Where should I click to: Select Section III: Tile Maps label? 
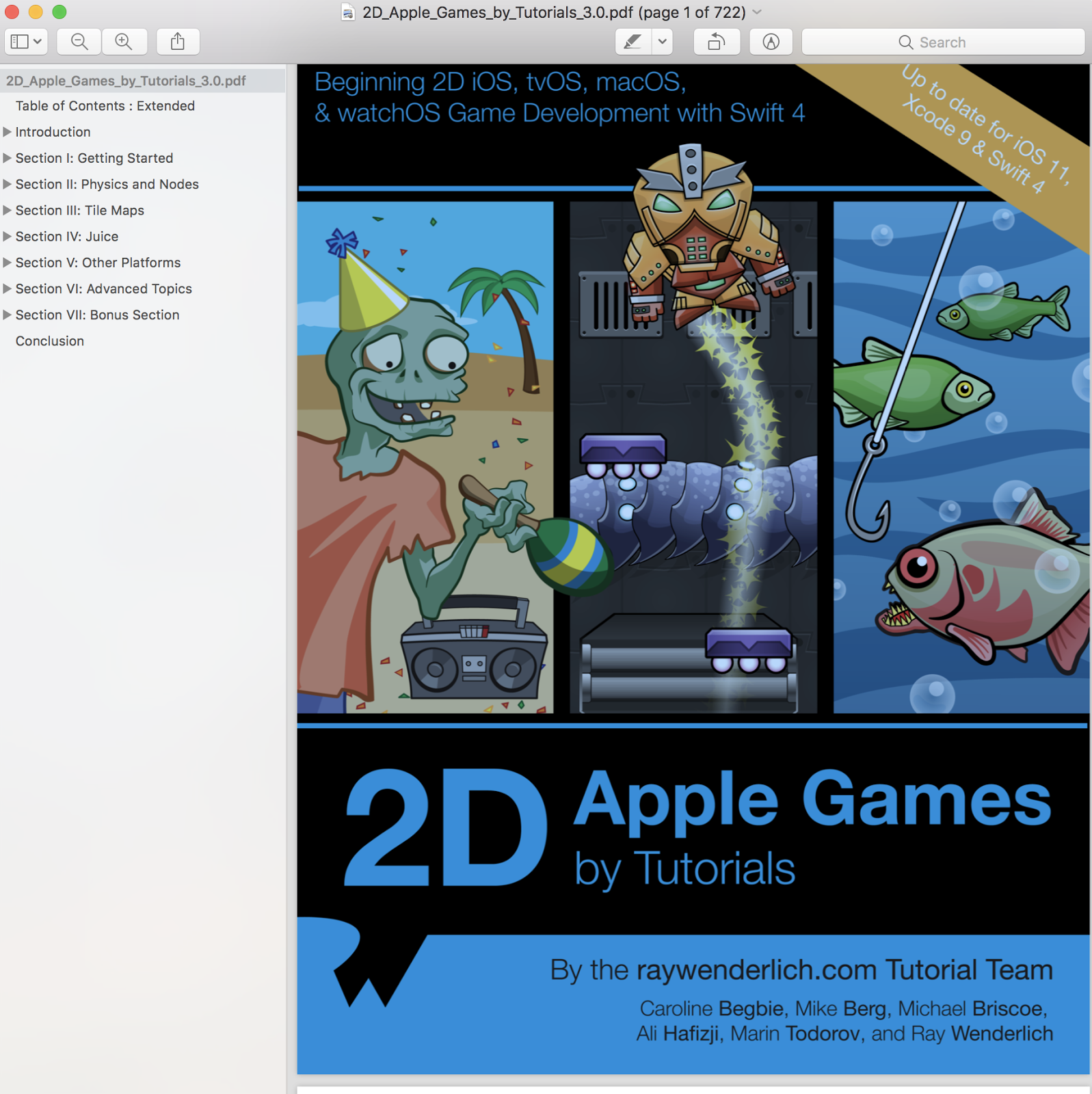pyautogui.click(x=80, y=210)
